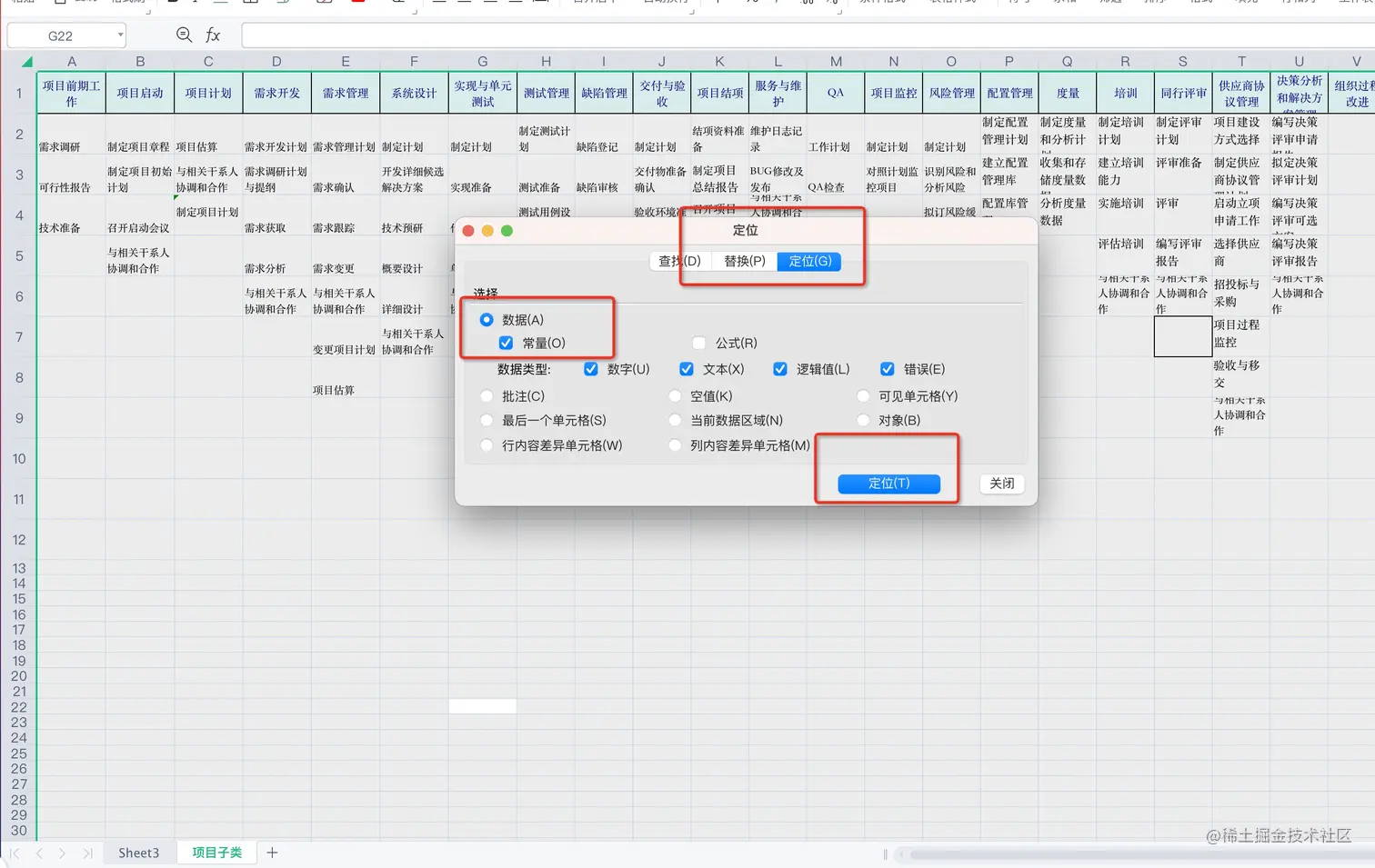Open the 项目子类 sheet tab
This screenshot has height=868, width=1375.
tap(216, 853)
